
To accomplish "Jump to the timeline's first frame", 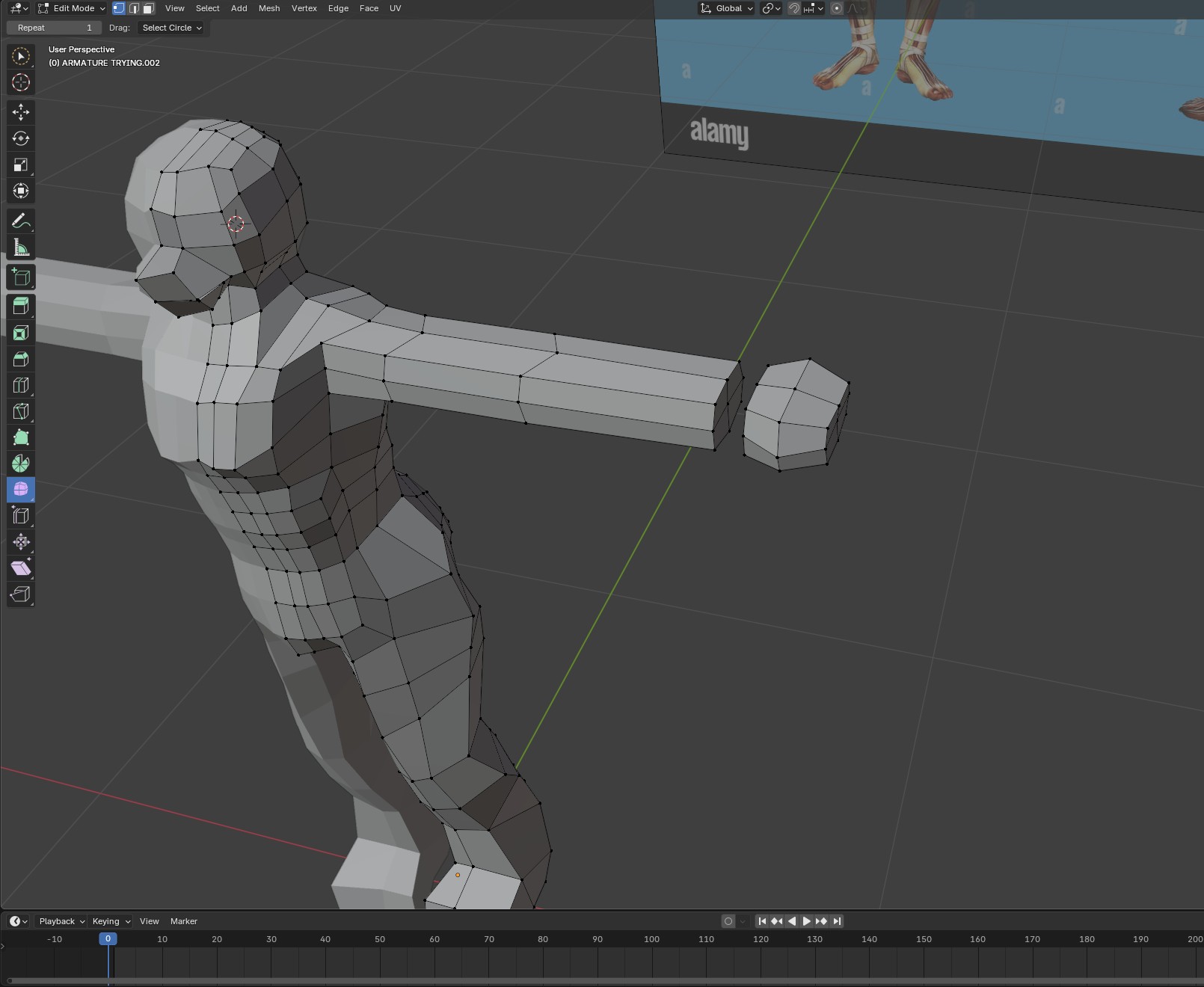I will coord(761,921).
